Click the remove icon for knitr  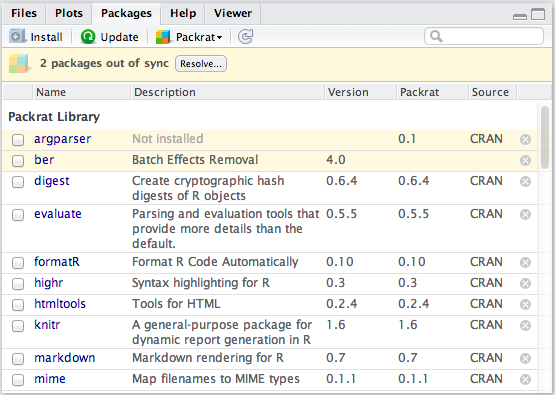[525, 326]
